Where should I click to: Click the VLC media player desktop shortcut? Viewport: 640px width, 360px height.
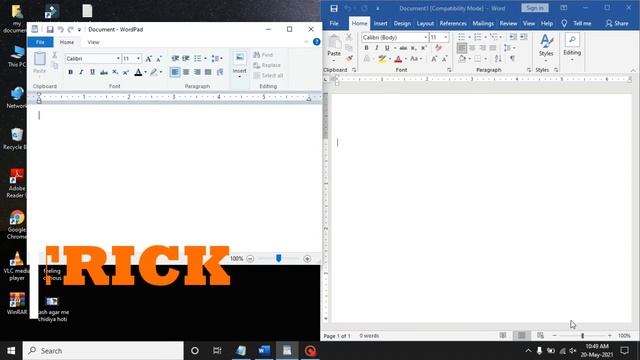coord(17,266)
